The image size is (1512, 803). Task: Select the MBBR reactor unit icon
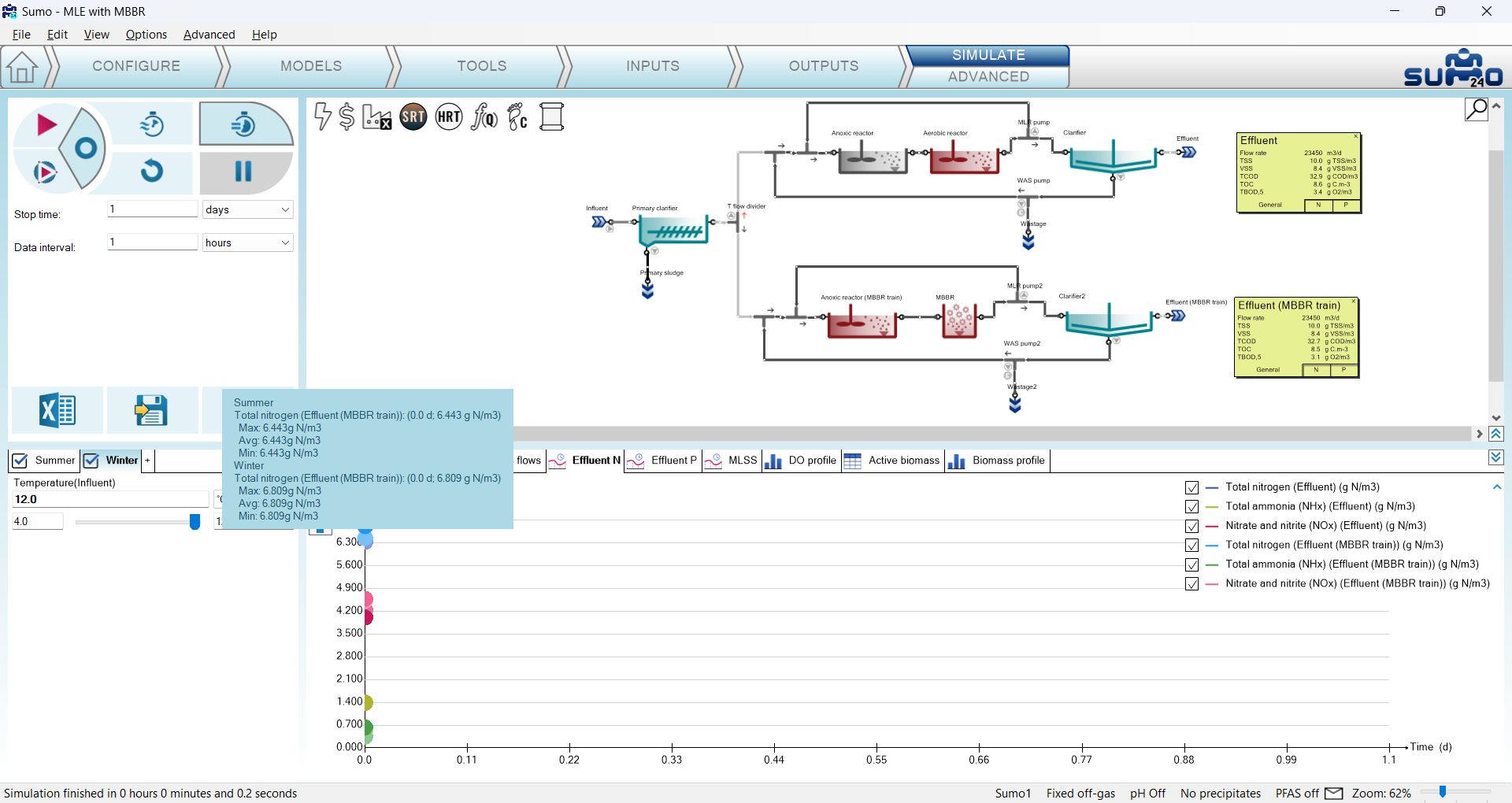point(959,321)
